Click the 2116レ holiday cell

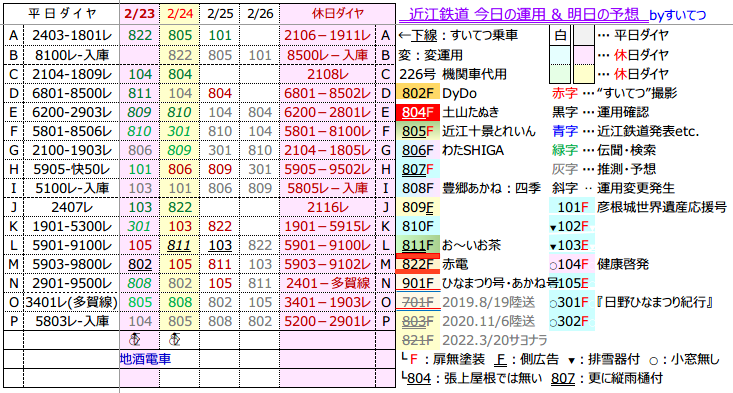pyautogui.click(x=328, y=207)
